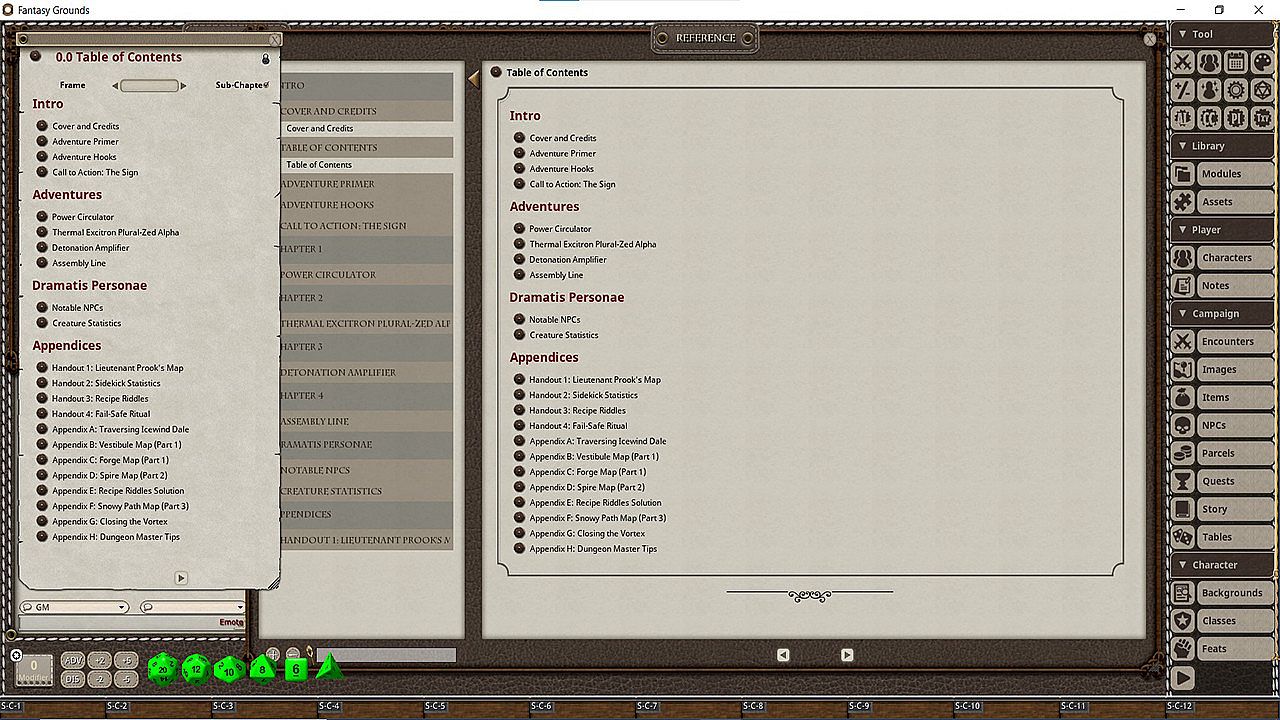Cycle Frame selector to the next option
The width and height of the screenshot is (1280, 720).
183,86
